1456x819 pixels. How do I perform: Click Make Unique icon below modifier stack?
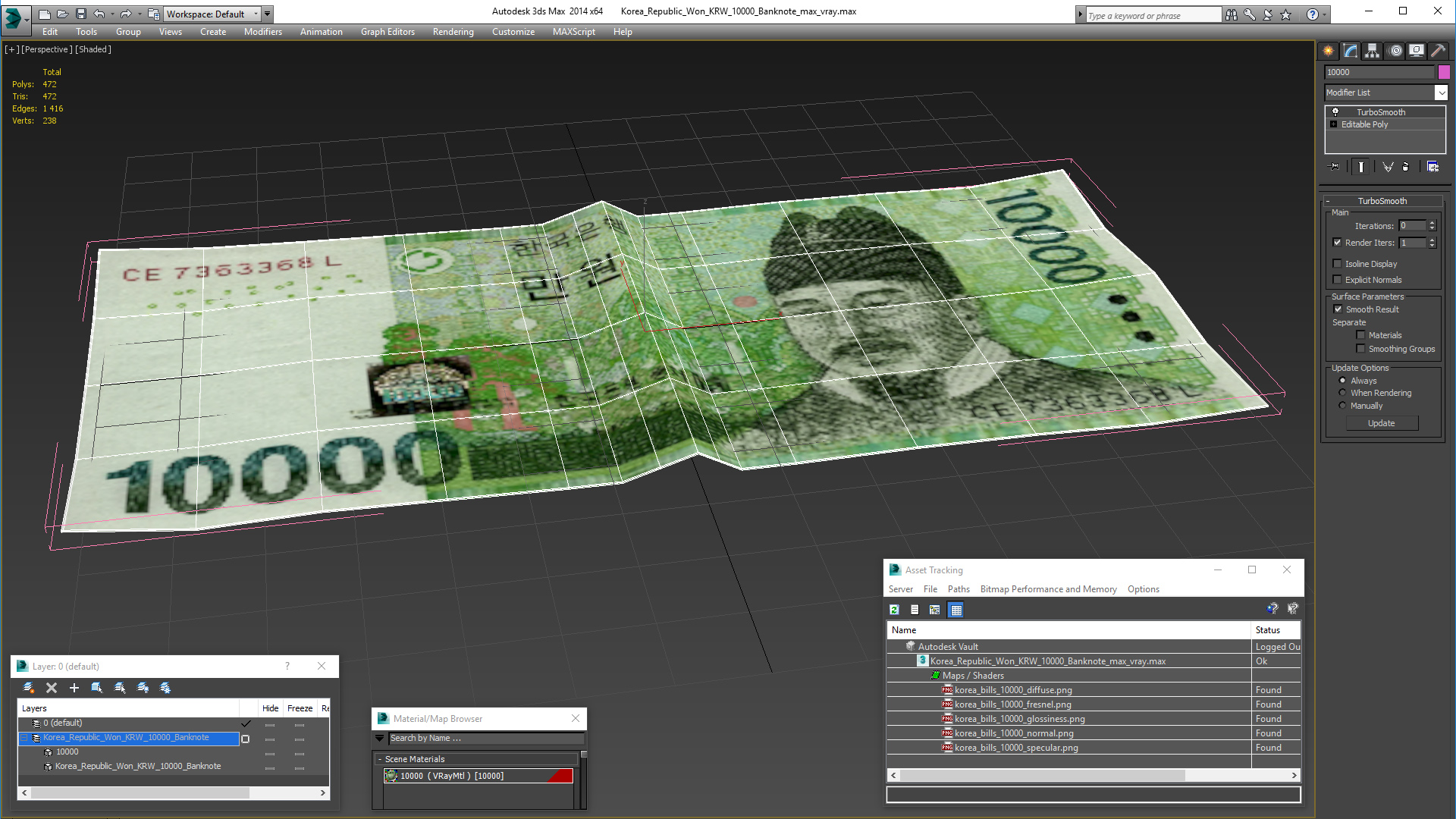[1388, 167]
